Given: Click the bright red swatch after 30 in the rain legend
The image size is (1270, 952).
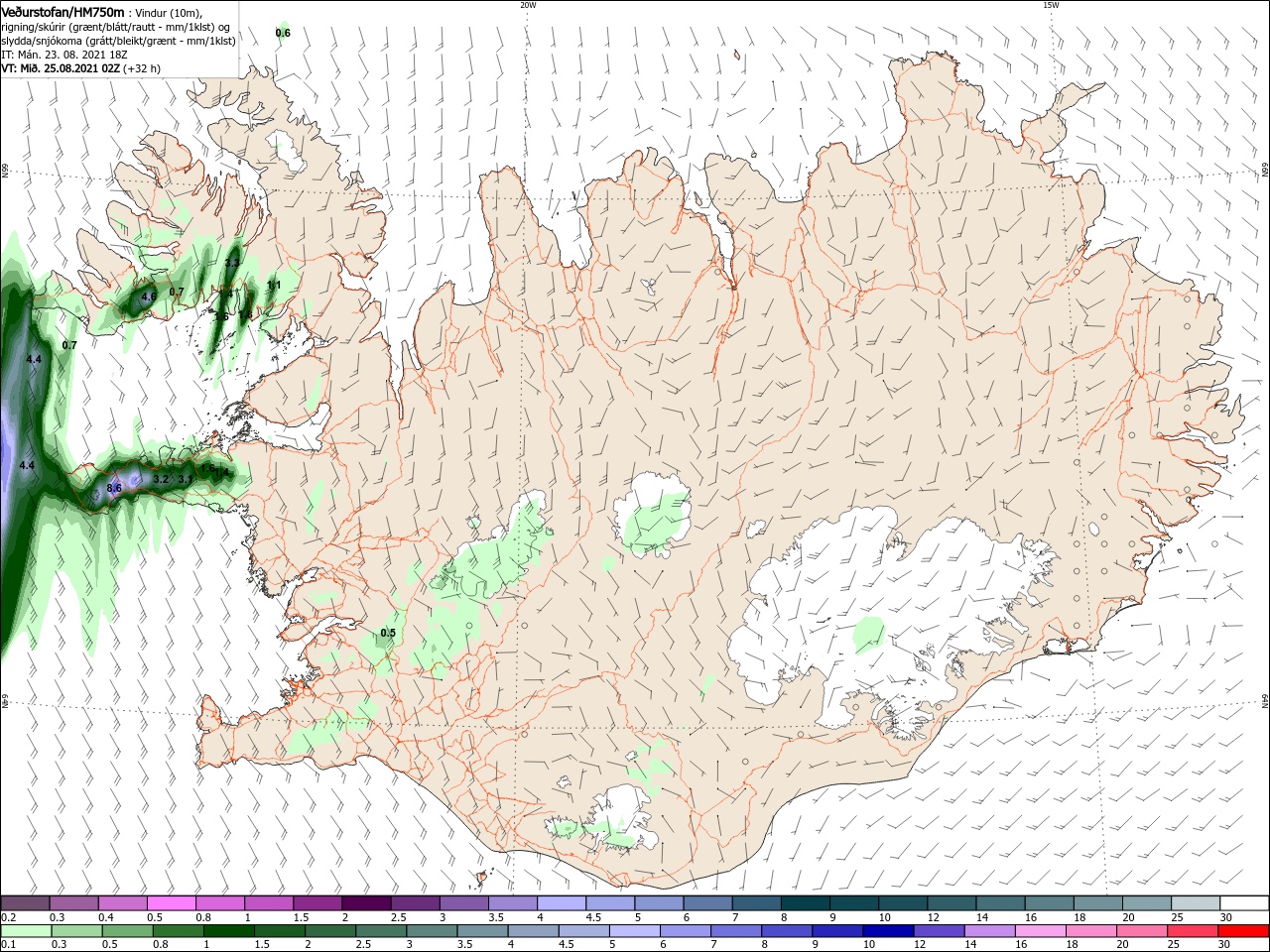Looking at the screenshot, I should coord(1243,931).
